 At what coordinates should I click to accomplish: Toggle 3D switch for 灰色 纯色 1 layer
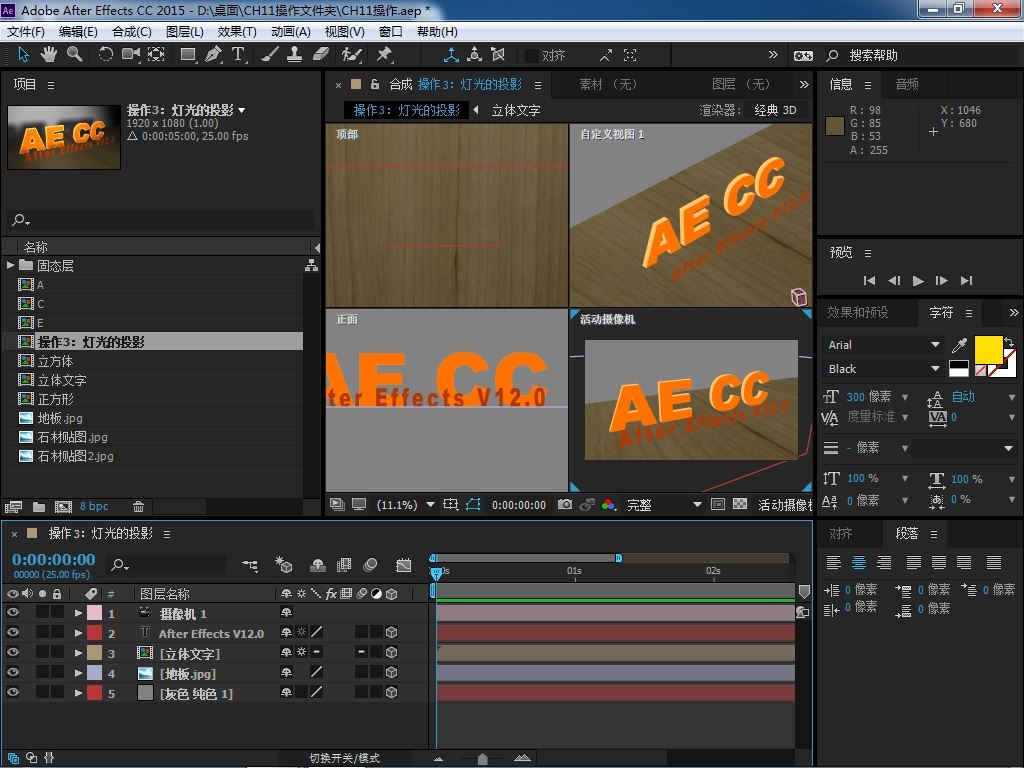coord(391,692)
